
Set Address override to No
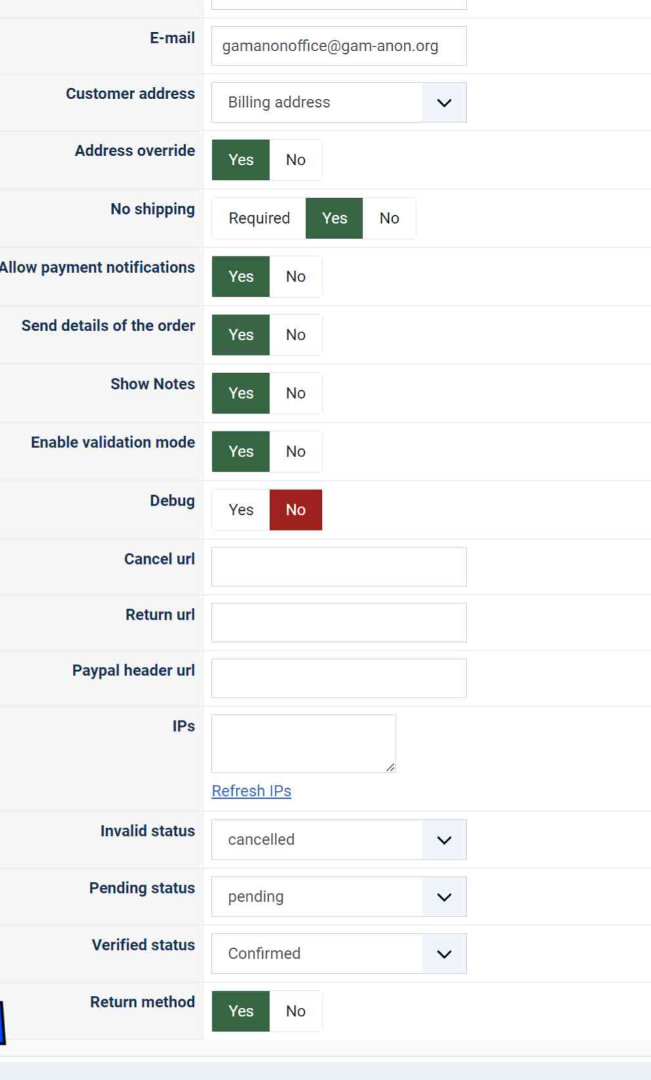pos(296,160)
